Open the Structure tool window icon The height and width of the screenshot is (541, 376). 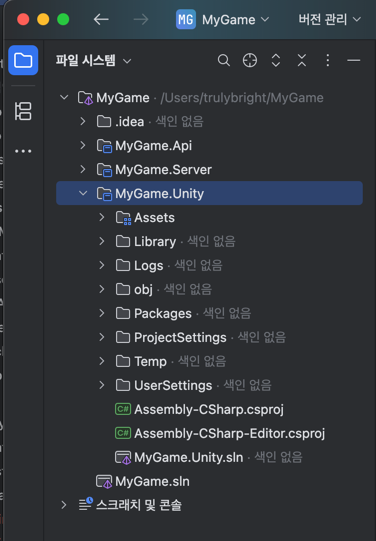(23, 111)
